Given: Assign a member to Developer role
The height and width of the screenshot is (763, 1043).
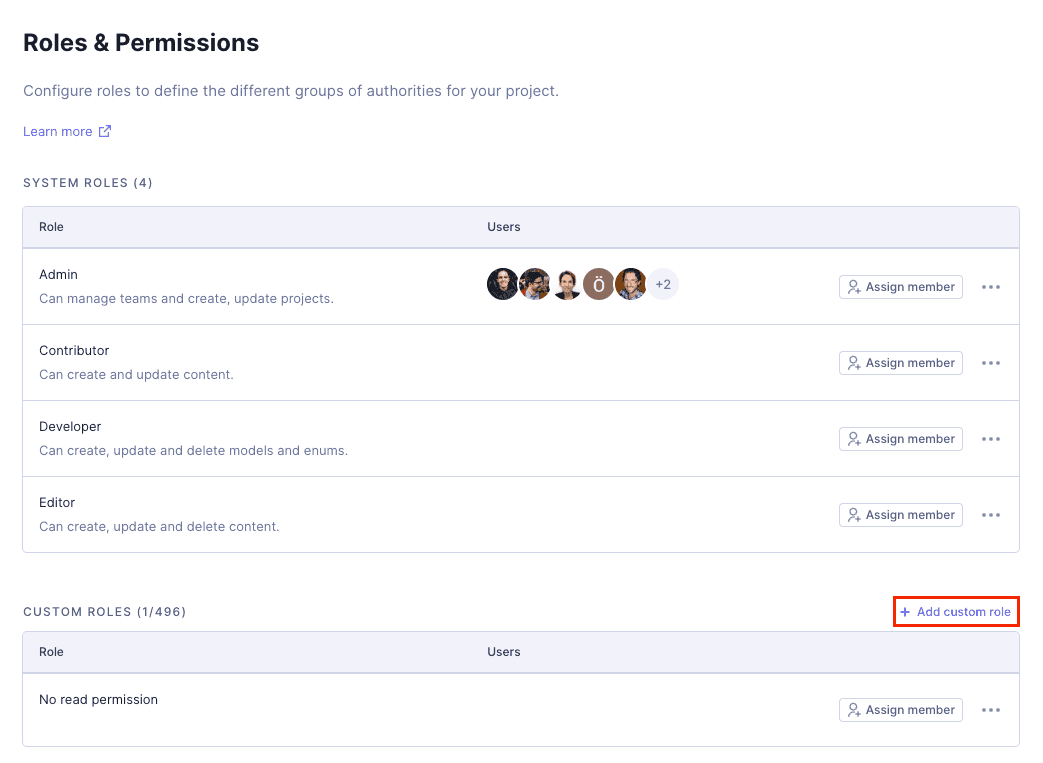Looking at the screenshot, I should coord(900,439).
